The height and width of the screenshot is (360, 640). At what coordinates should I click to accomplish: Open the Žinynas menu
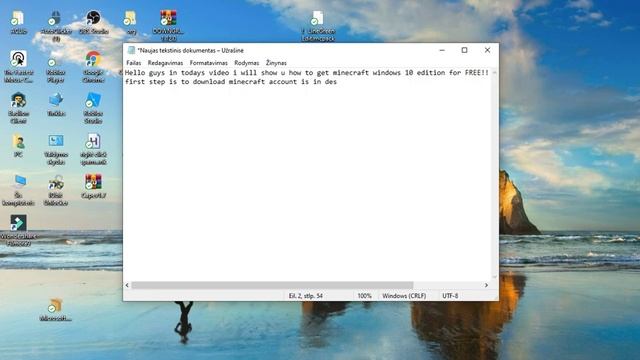276,63
